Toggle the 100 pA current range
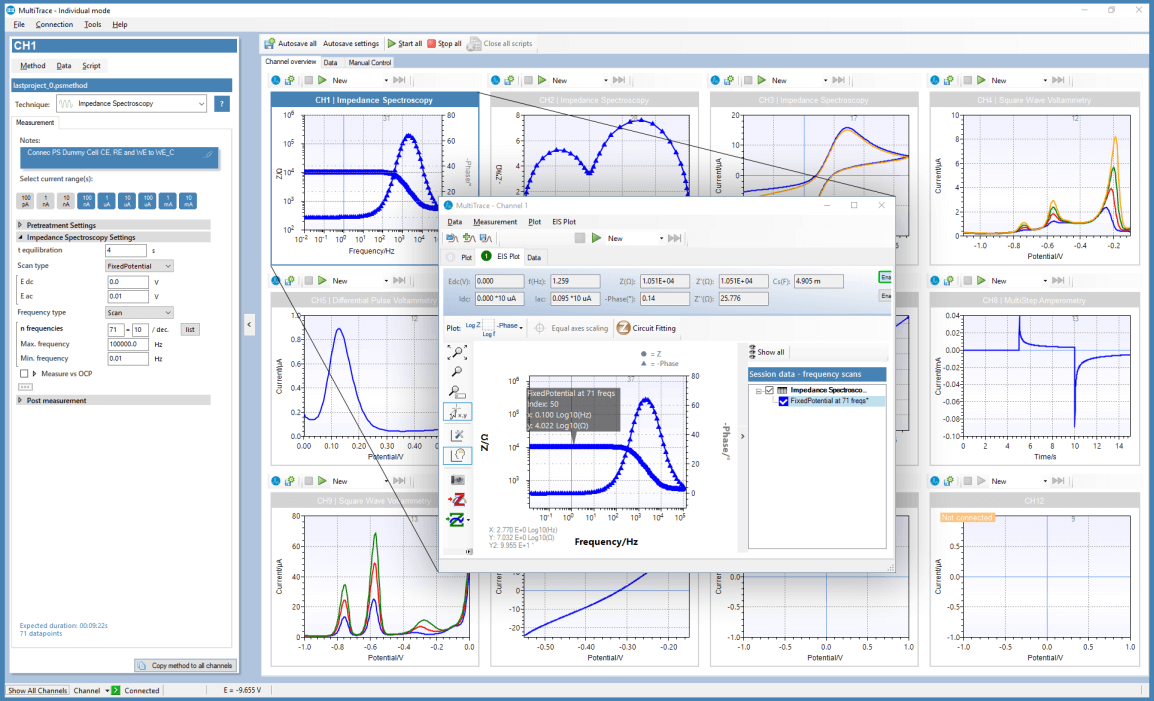The width and height of the screenshot is (1154, 701). 26,200
